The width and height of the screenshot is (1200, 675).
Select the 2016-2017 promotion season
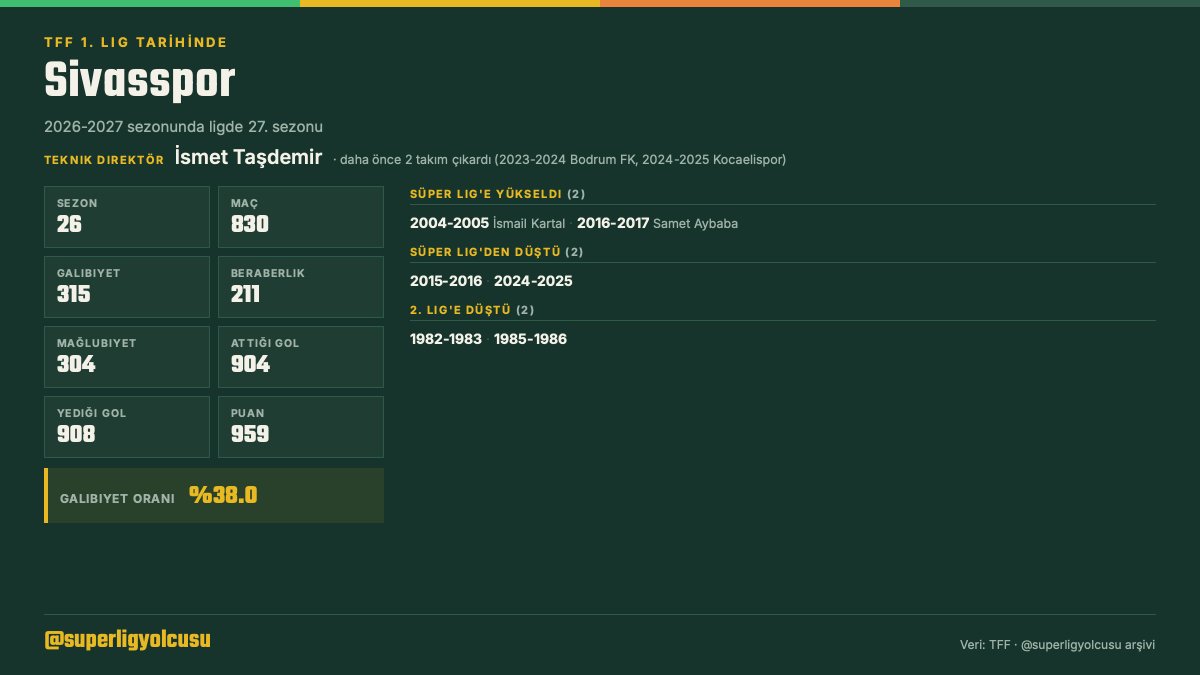(613, 223)
